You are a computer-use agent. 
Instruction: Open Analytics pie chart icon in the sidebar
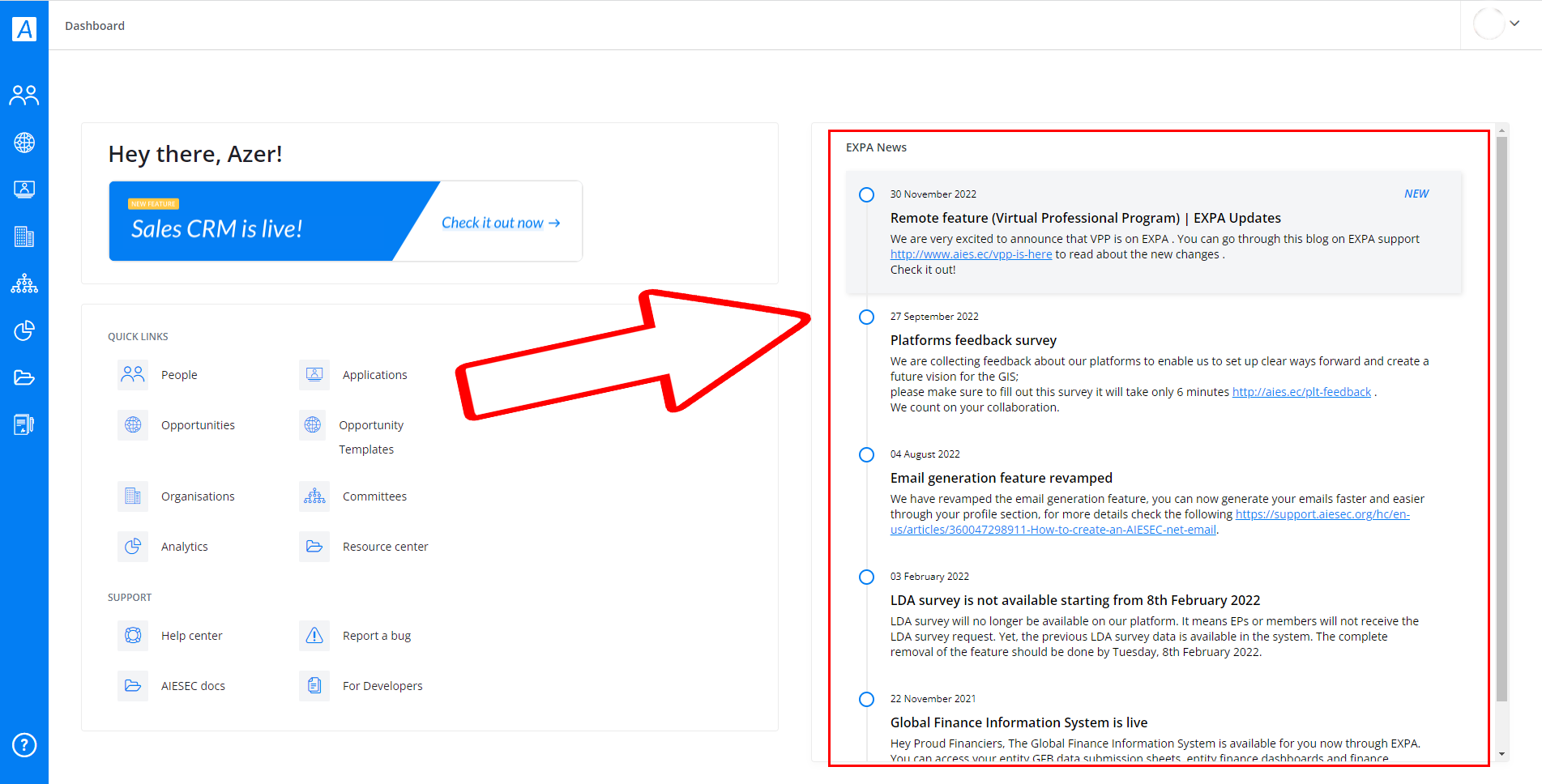pyautogui.click(x=24, y=330)
